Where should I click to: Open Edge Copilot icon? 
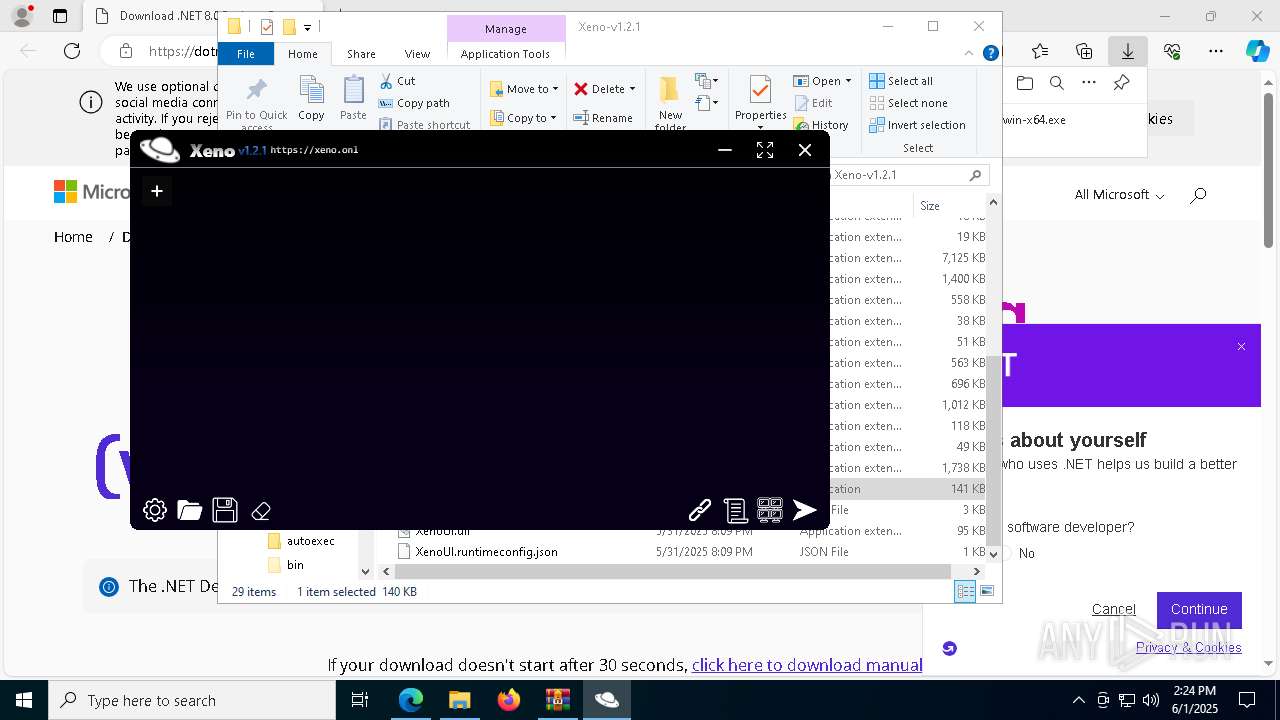click(x=1258, y=51)
